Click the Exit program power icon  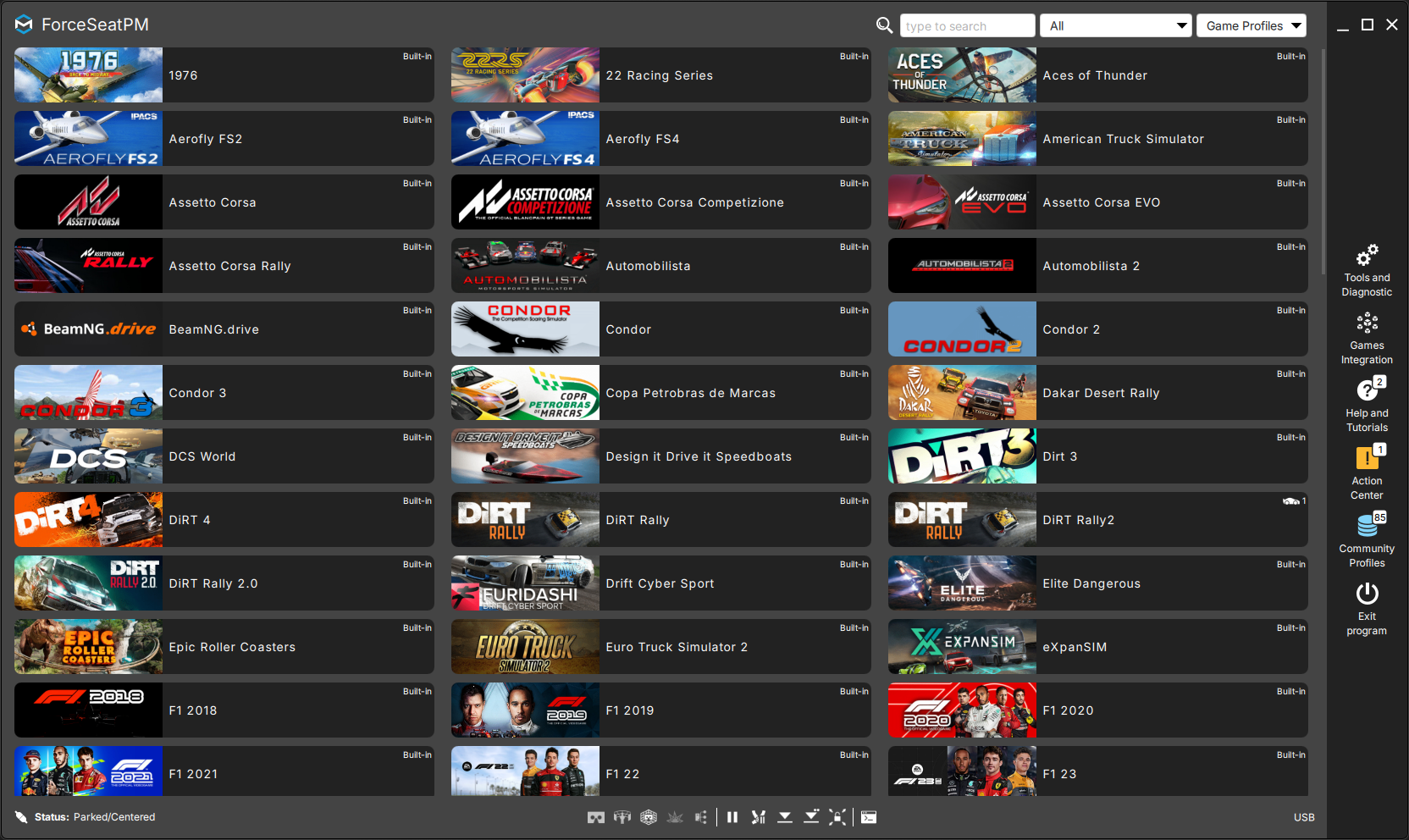click(x=1367, y=594)
